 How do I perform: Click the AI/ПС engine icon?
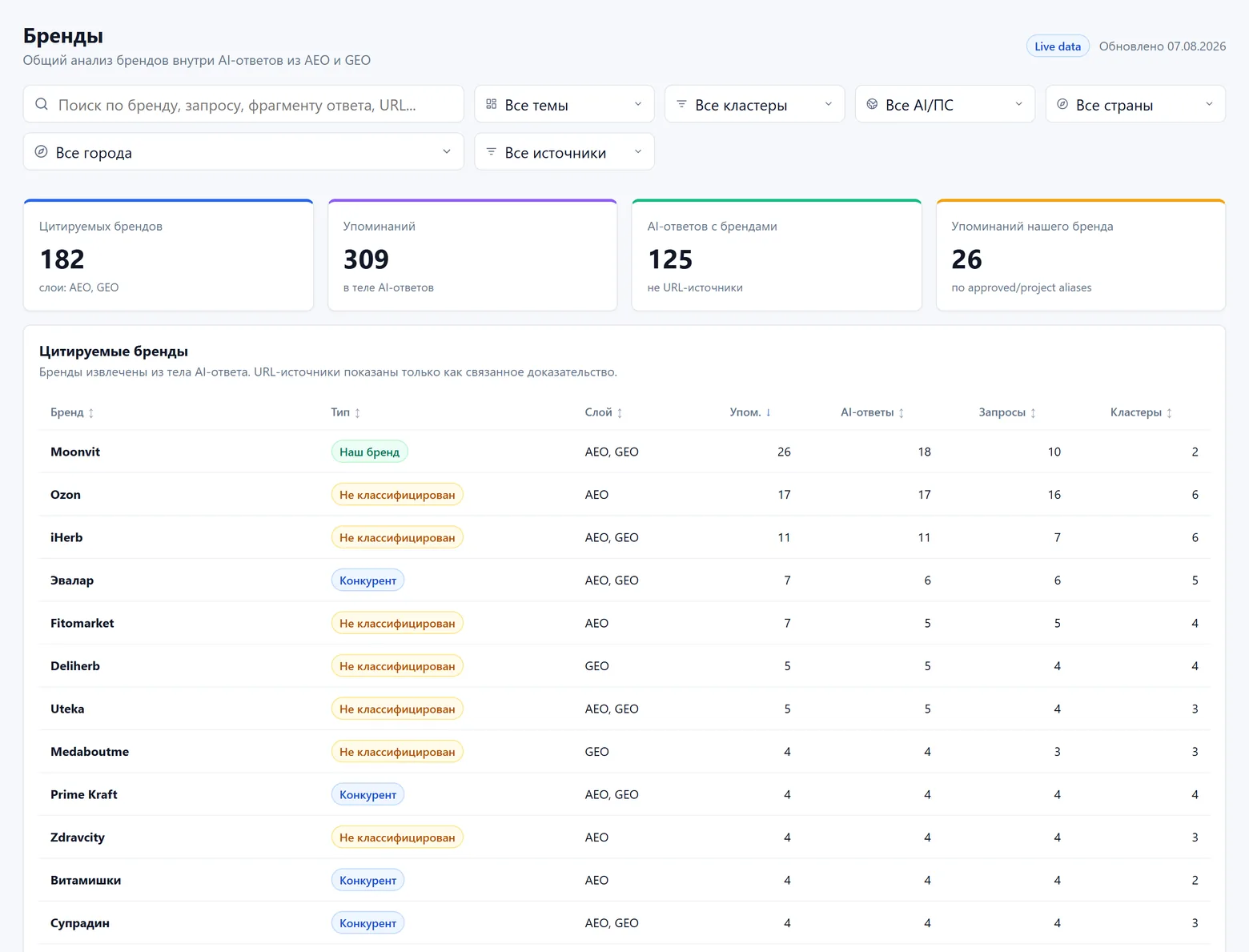coord(873,104)
